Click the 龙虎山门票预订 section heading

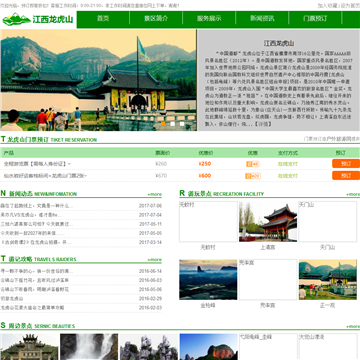(x=49, y=139)
